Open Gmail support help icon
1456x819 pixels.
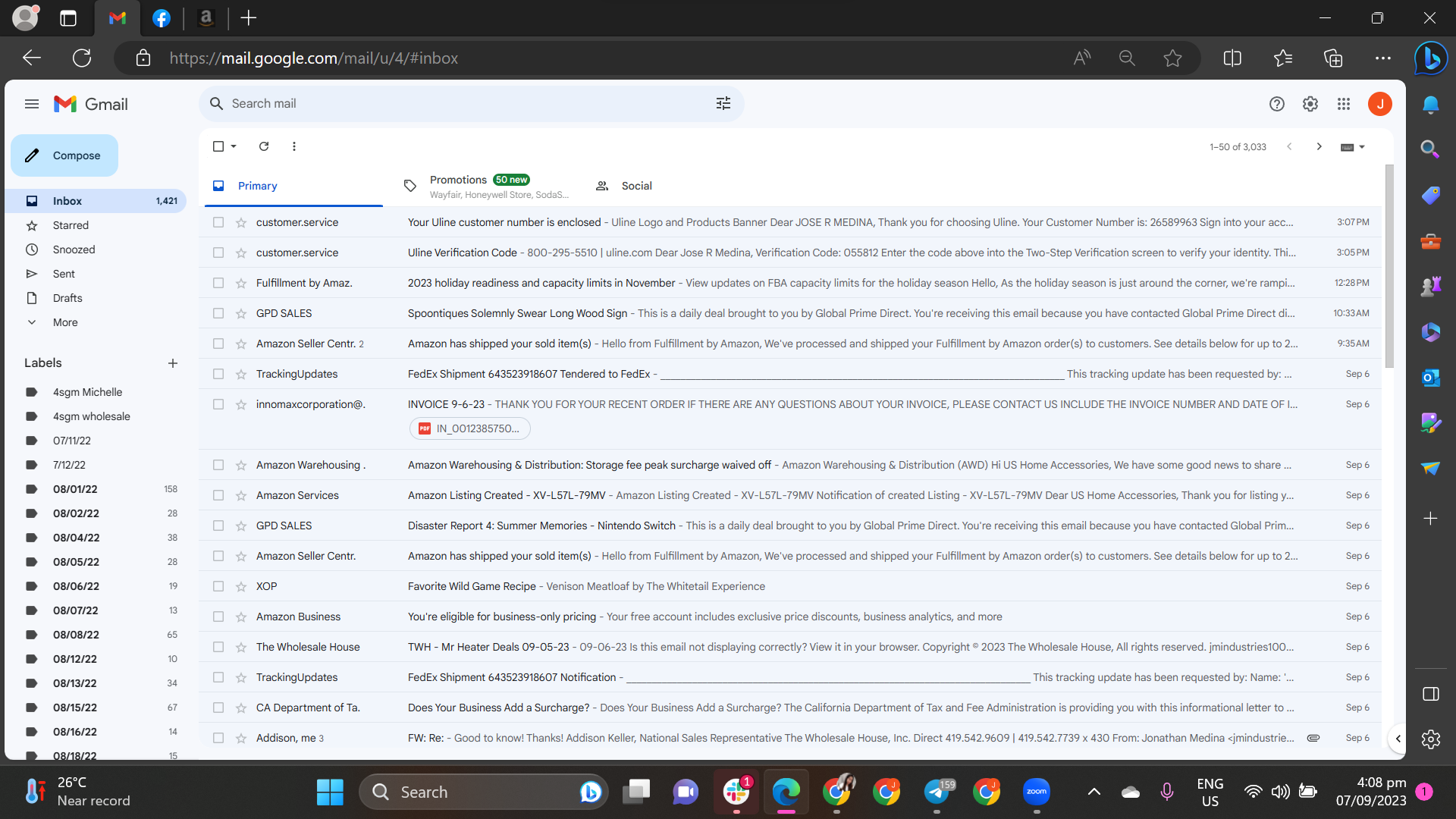coord(1277,104)
